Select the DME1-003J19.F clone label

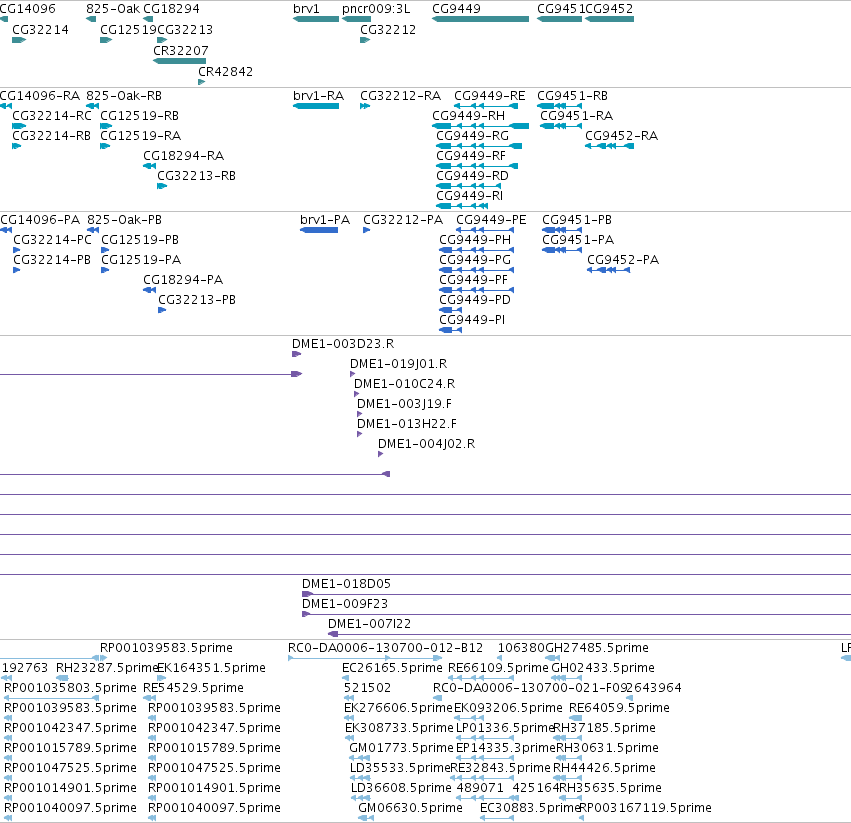tap(404, 404)
